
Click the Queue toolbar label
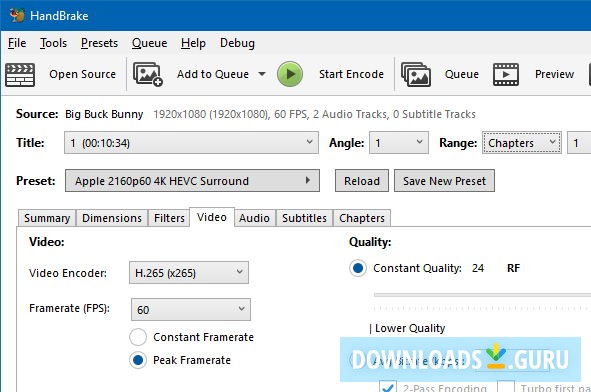[462, 74]
